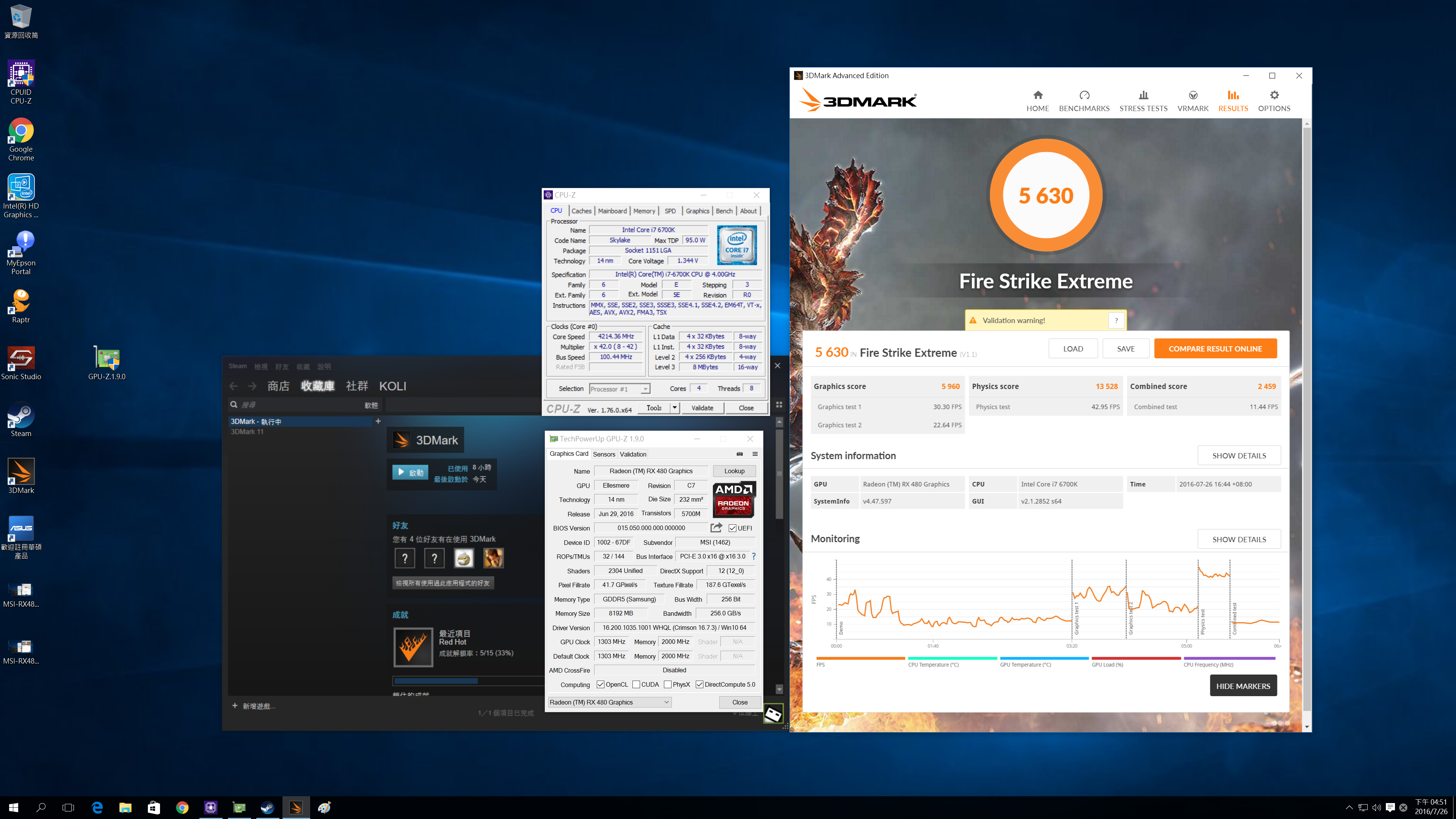1456x819 pixels.
Task: Switch to the Mainboard tab in CPU-Z
Action: click(612, 211)
